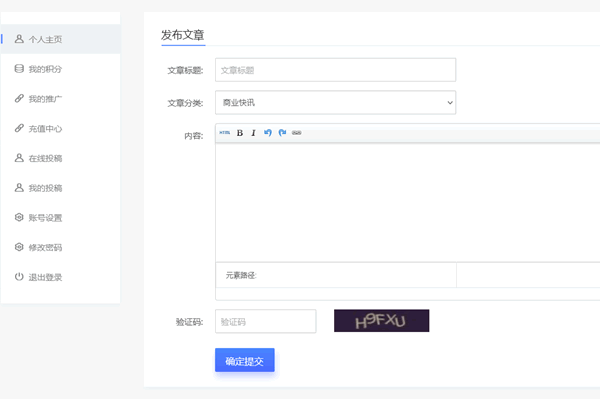Redo edit in editor toolbar
600x399 pixels.
(x=282, y=133)
